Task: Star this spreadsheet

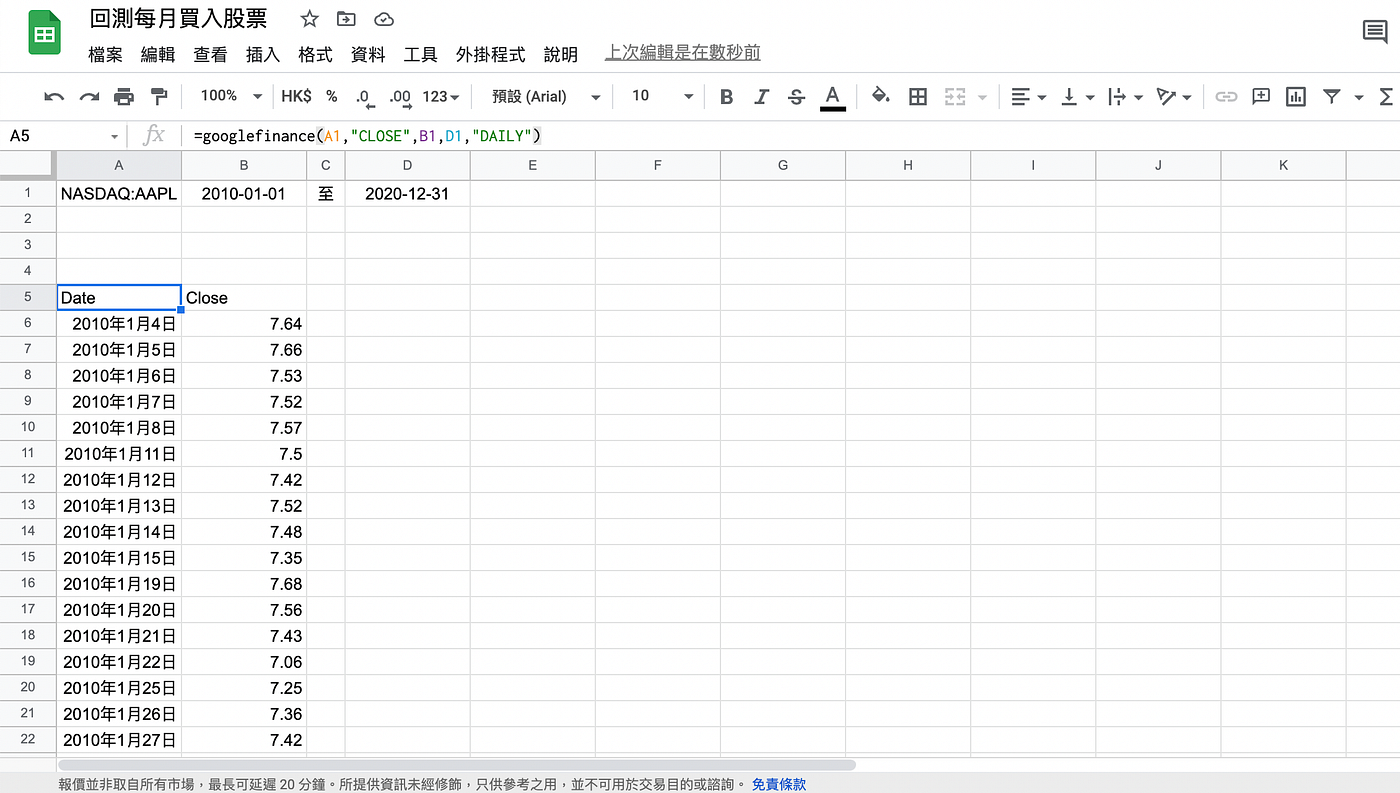Action: (x=309, y=19)
